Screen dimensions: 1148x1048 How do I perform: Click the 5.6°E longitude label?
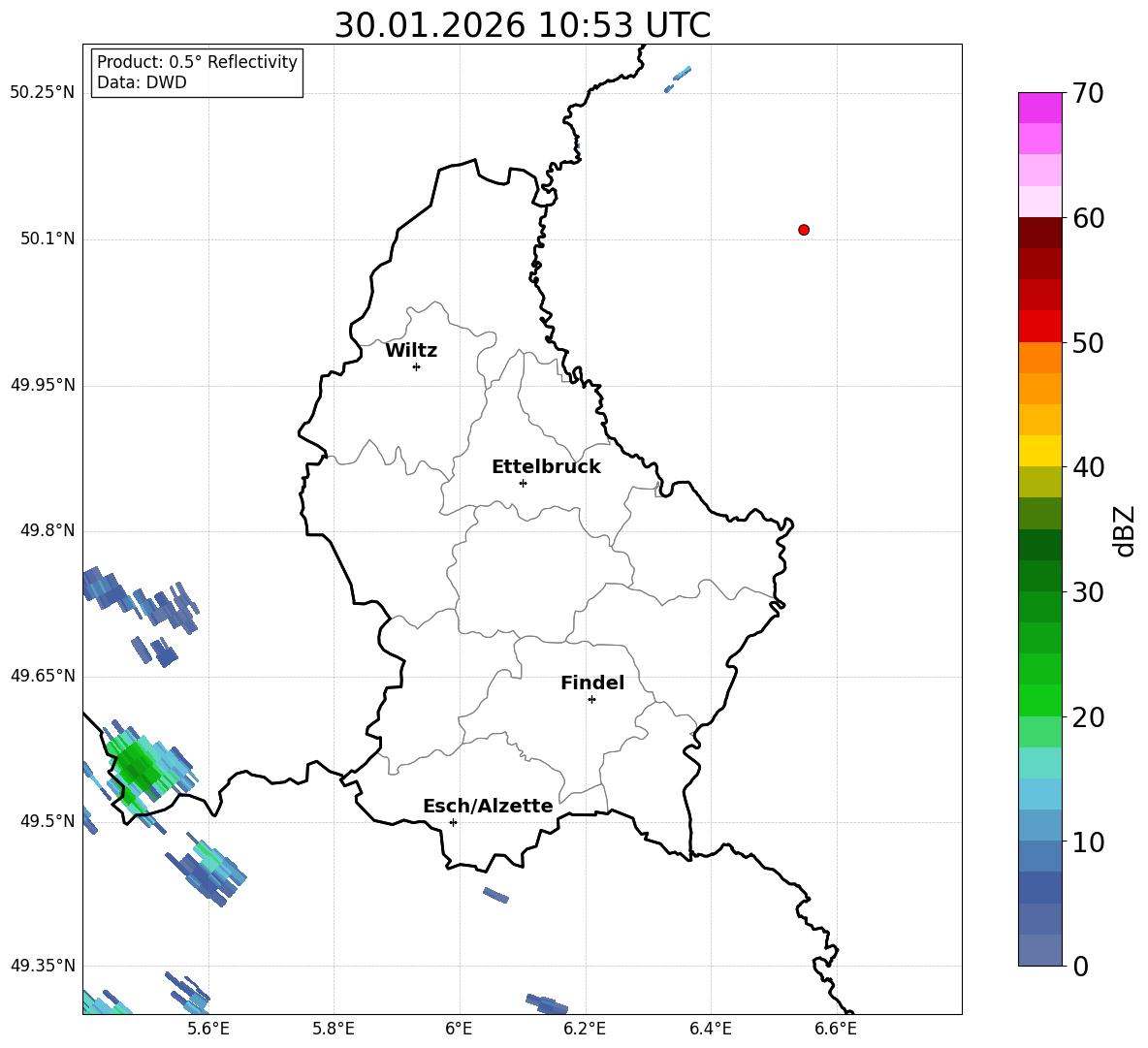tap(208, 1029)
